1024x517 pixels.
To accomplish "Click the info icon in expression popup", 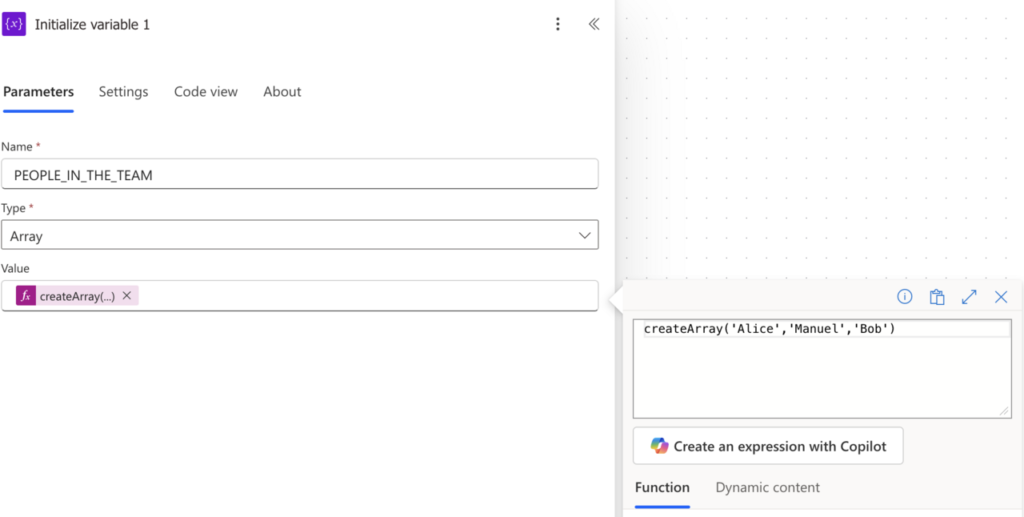I will [904, 297].
